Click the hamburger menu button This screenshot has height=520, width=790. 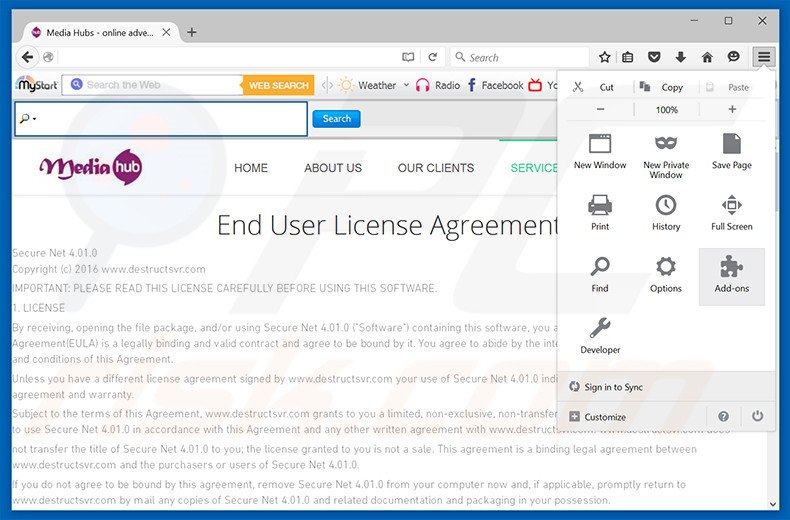pos(764,57)
